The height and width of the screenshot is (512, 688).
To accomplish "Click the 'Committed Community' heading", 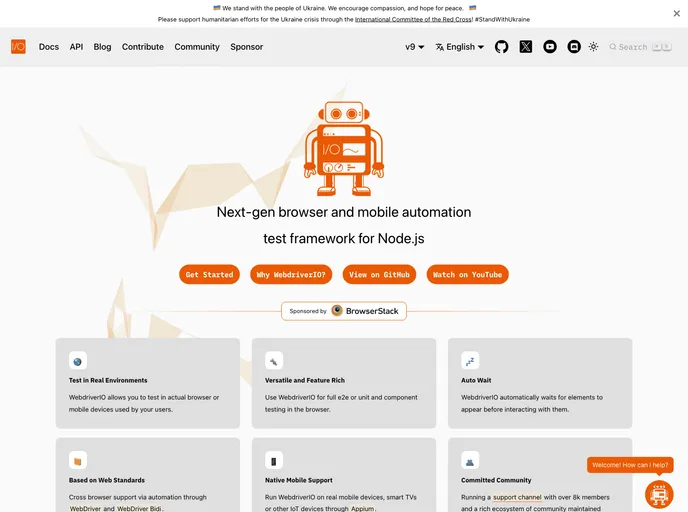I will click(496, 480).
